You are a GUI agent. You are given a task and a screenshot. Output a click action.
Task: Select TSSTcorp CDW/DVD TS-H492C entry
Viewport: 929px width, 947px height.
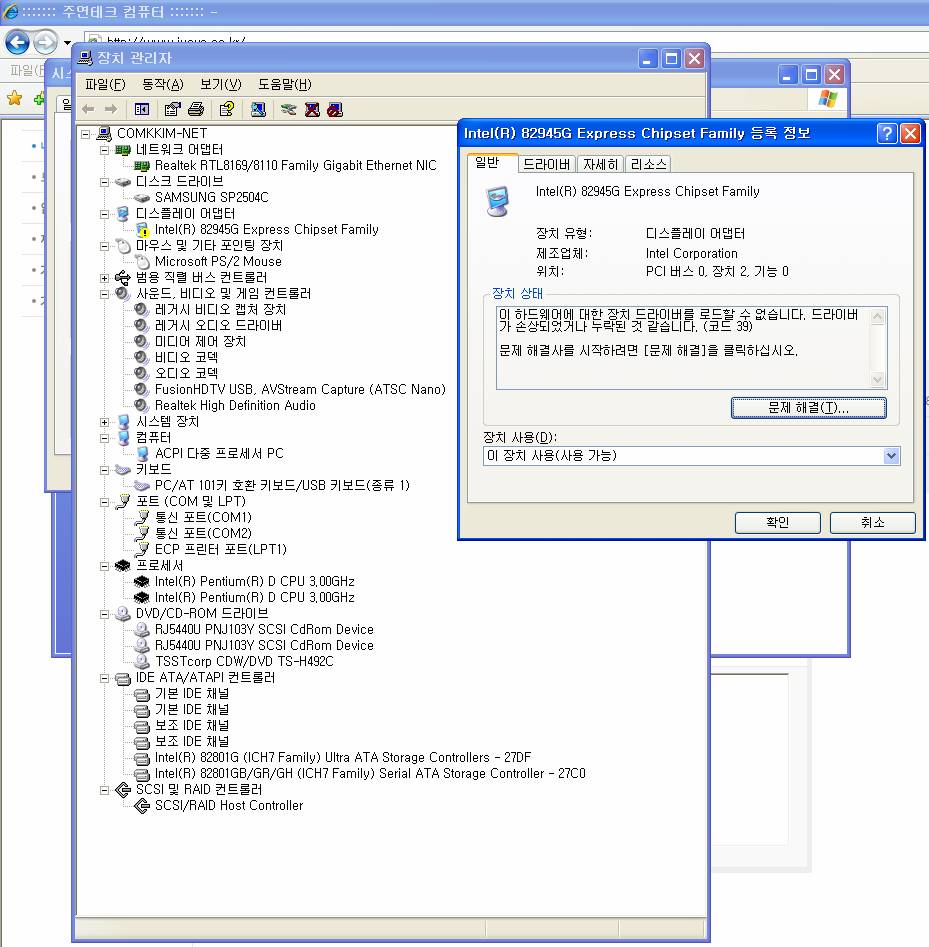point(244,662)
